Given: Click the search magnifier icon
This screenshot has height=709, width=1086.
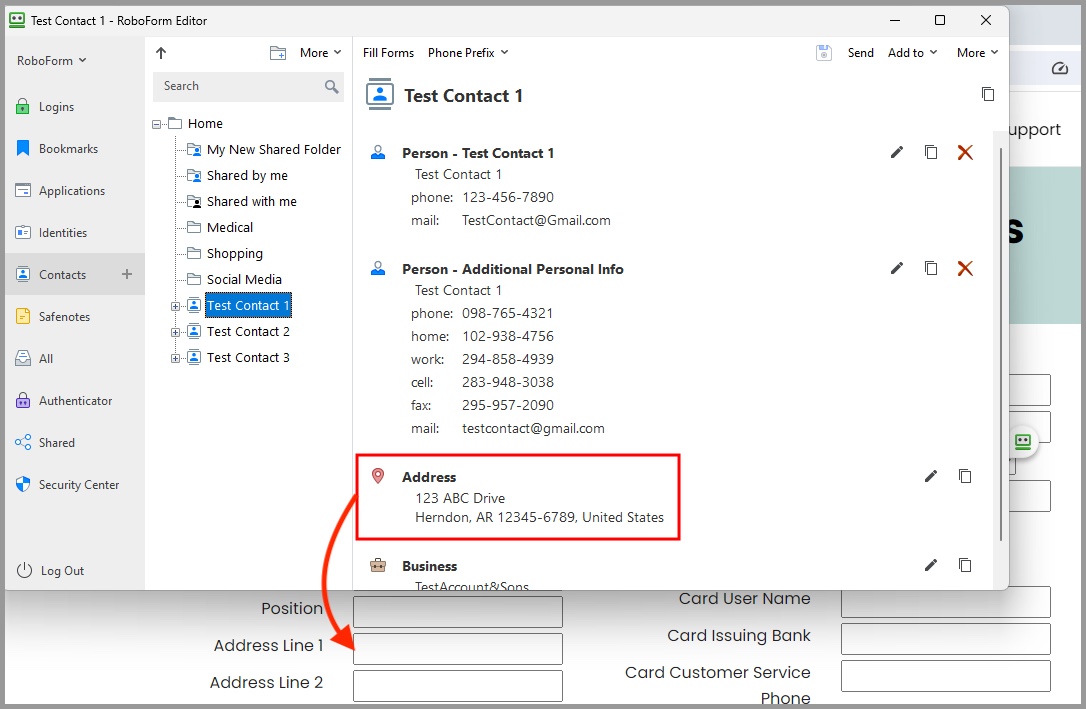Looking at the screenshot, I should (x=332, y=87).
